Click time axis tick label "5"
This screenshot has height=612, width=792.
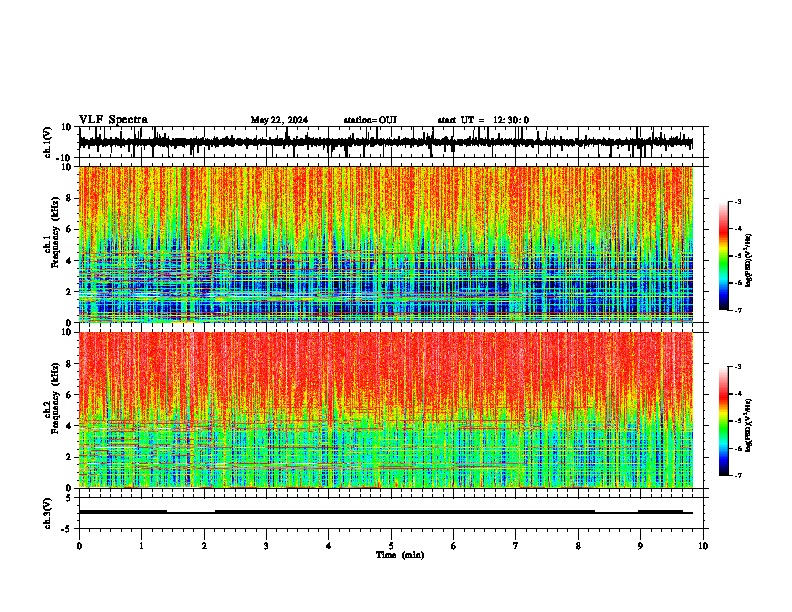tap(391, 546)
